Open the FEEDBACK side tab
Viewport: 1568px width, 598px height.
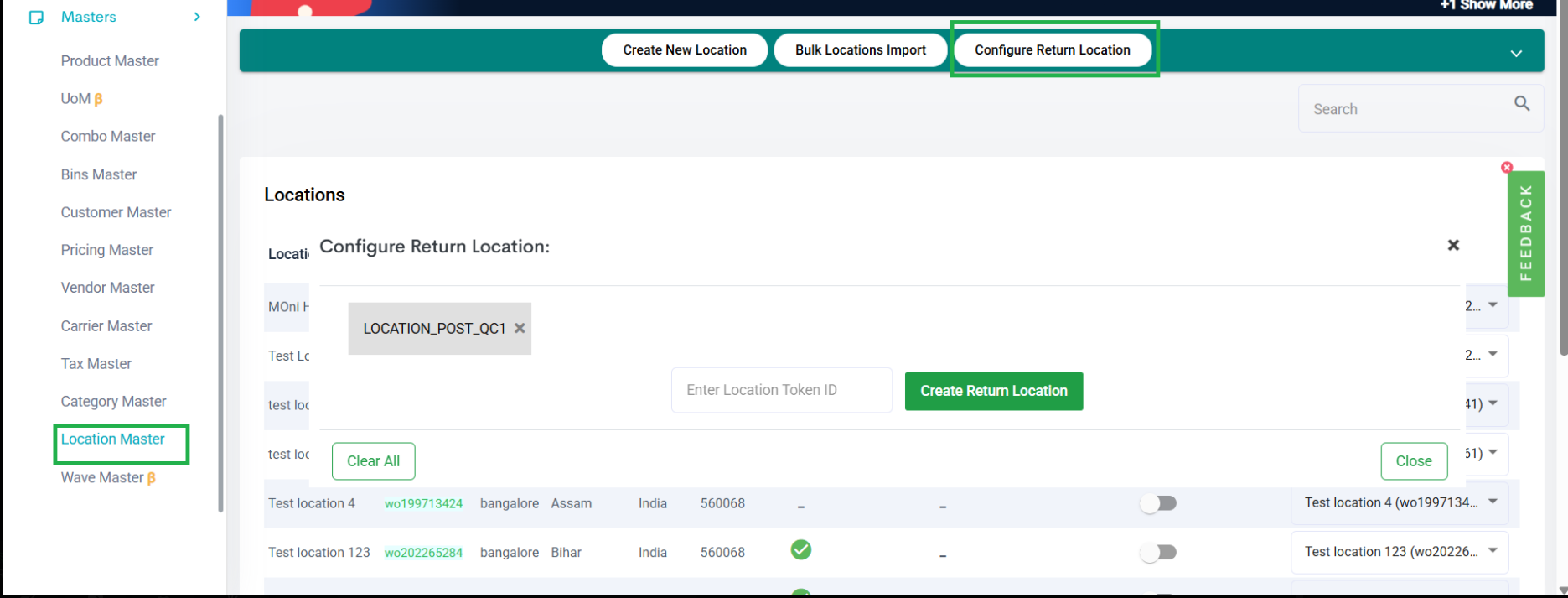[x=1526, y=233]
